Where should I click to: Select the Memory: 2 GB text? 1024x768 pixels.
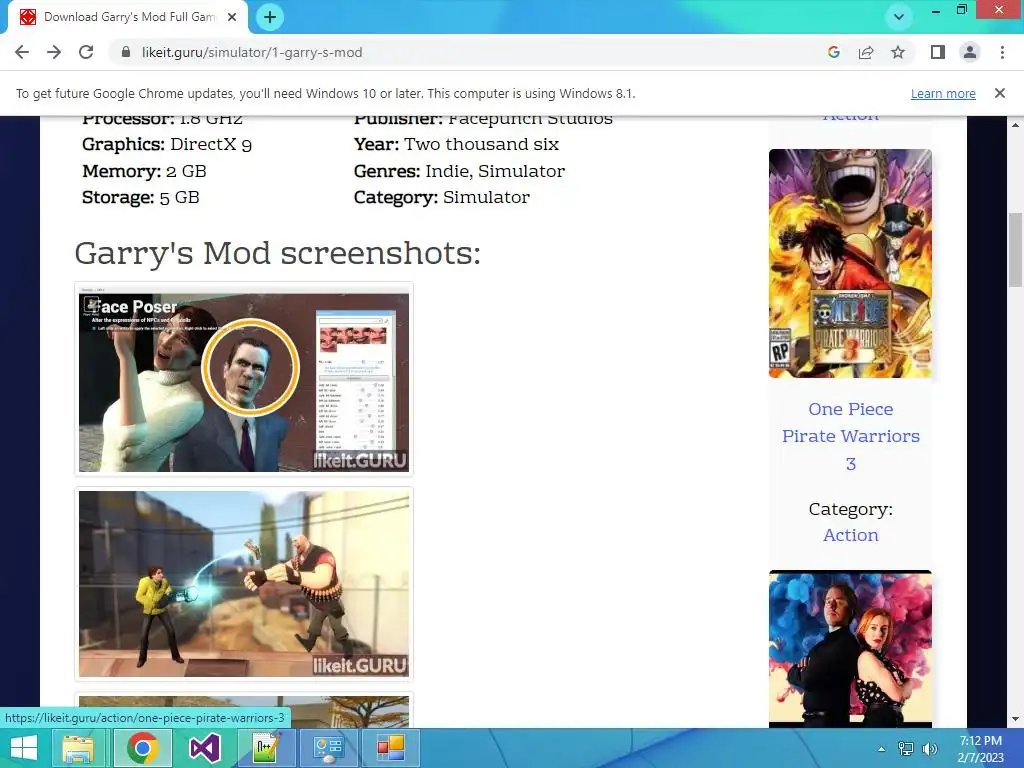[144, 171]
